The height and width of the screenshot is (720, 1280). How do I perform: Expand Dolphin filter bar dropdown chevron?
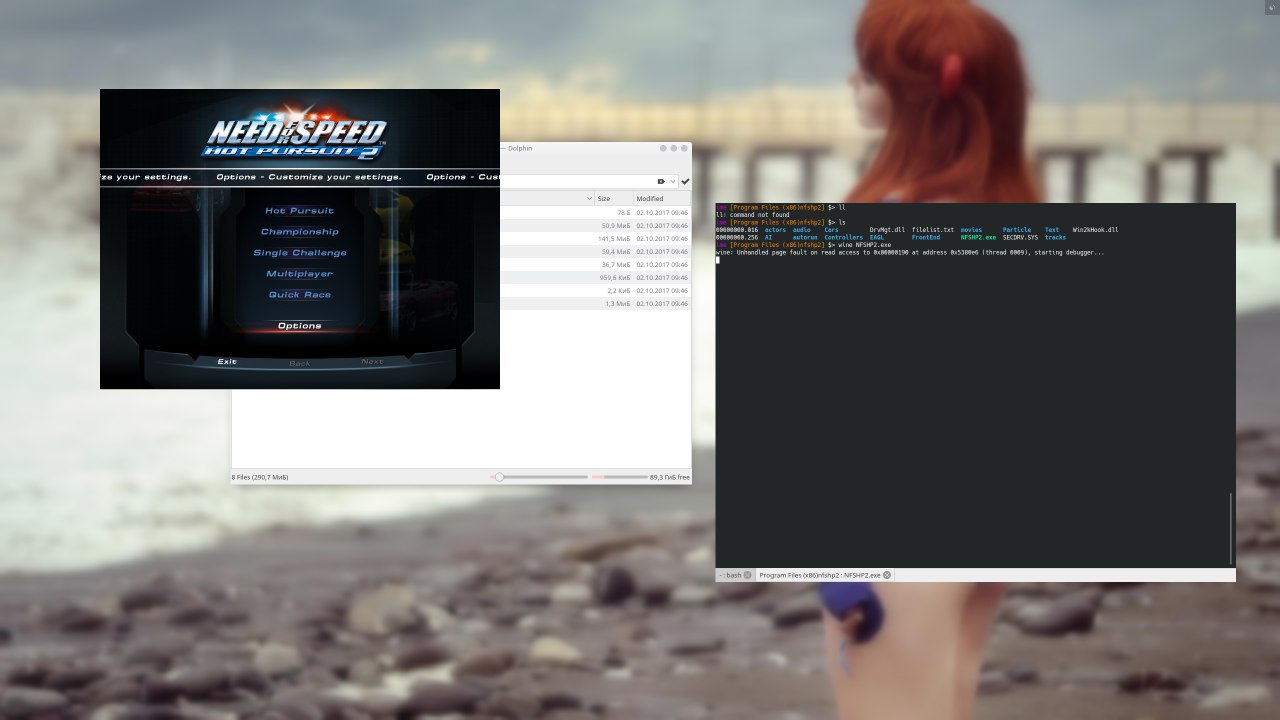673,181
